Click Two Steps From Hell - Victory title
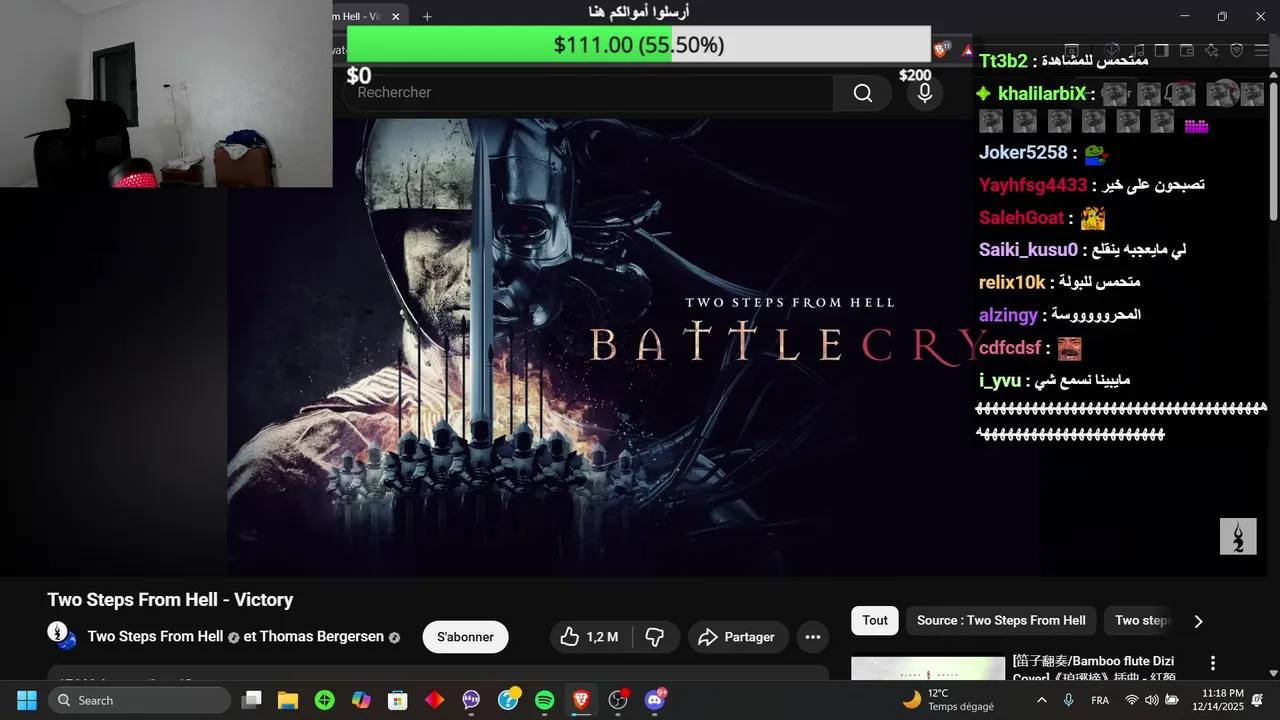Image resolution: width=1280 pixels, height=720 pixels. (x=170, y=600)
